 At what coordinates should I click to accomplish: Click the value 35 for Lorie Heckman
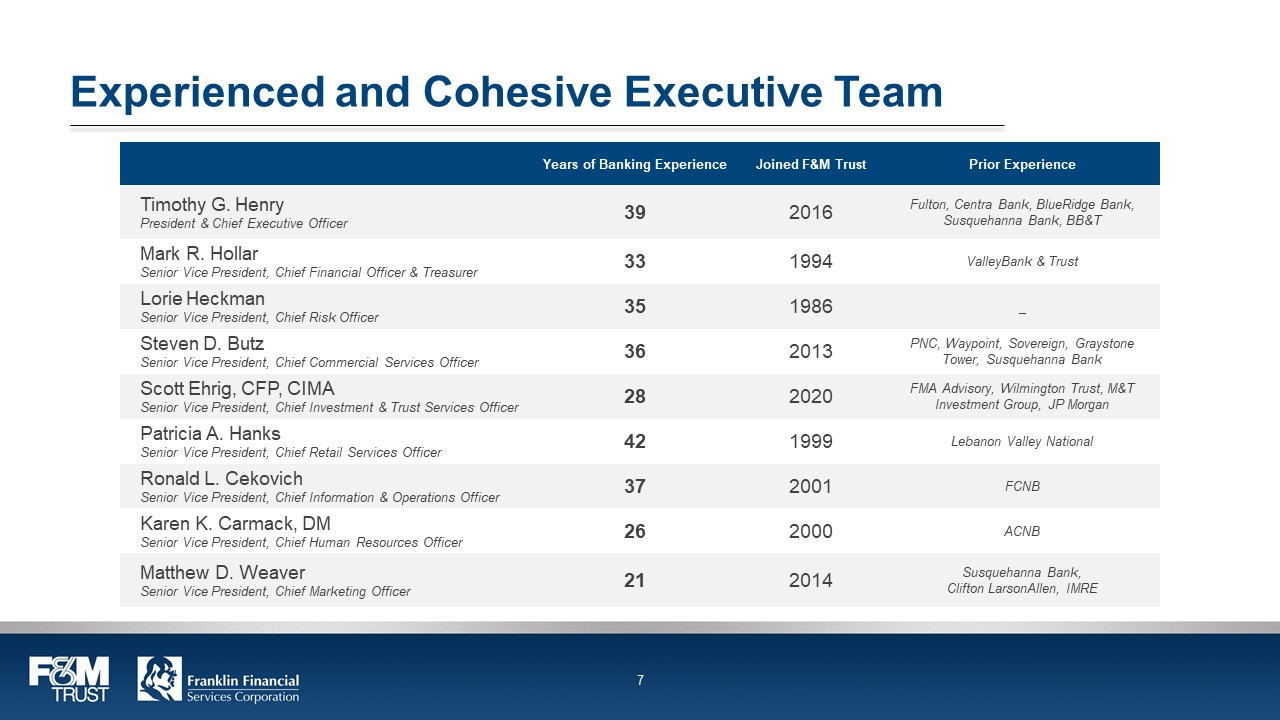[634, 306]
